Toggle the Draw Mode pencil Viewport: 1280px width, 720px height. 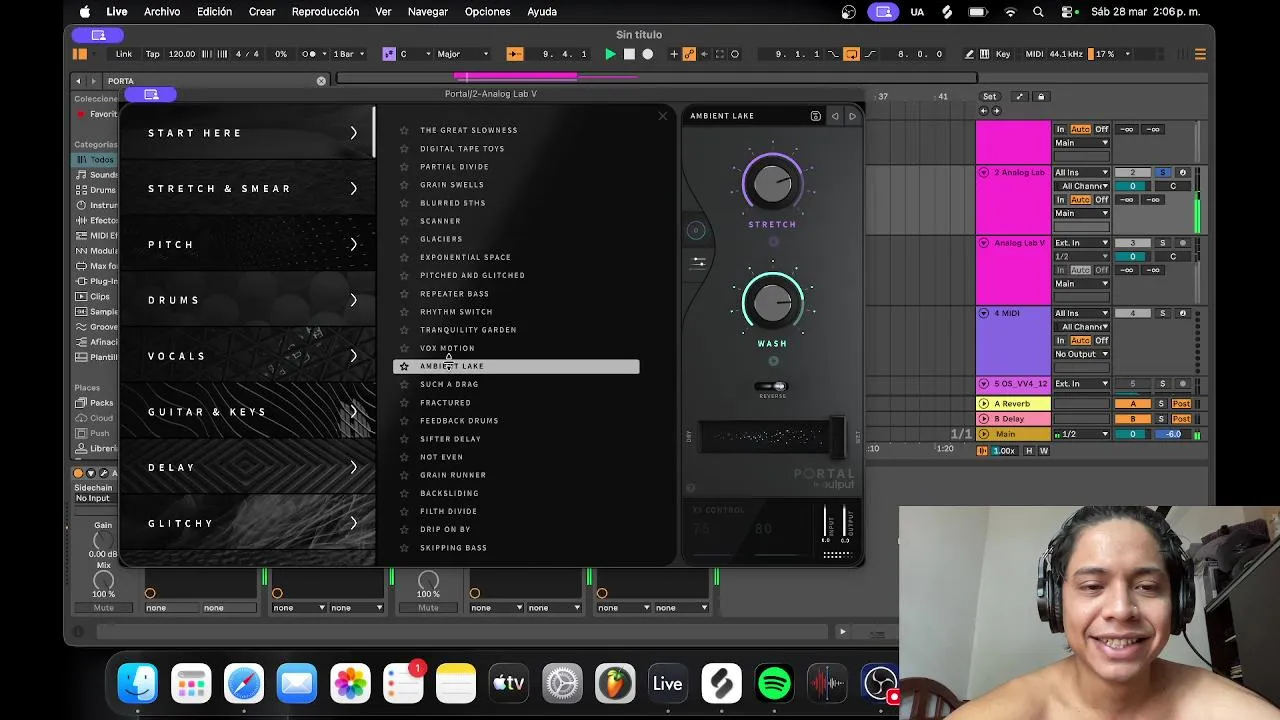(x=969, y=54)
